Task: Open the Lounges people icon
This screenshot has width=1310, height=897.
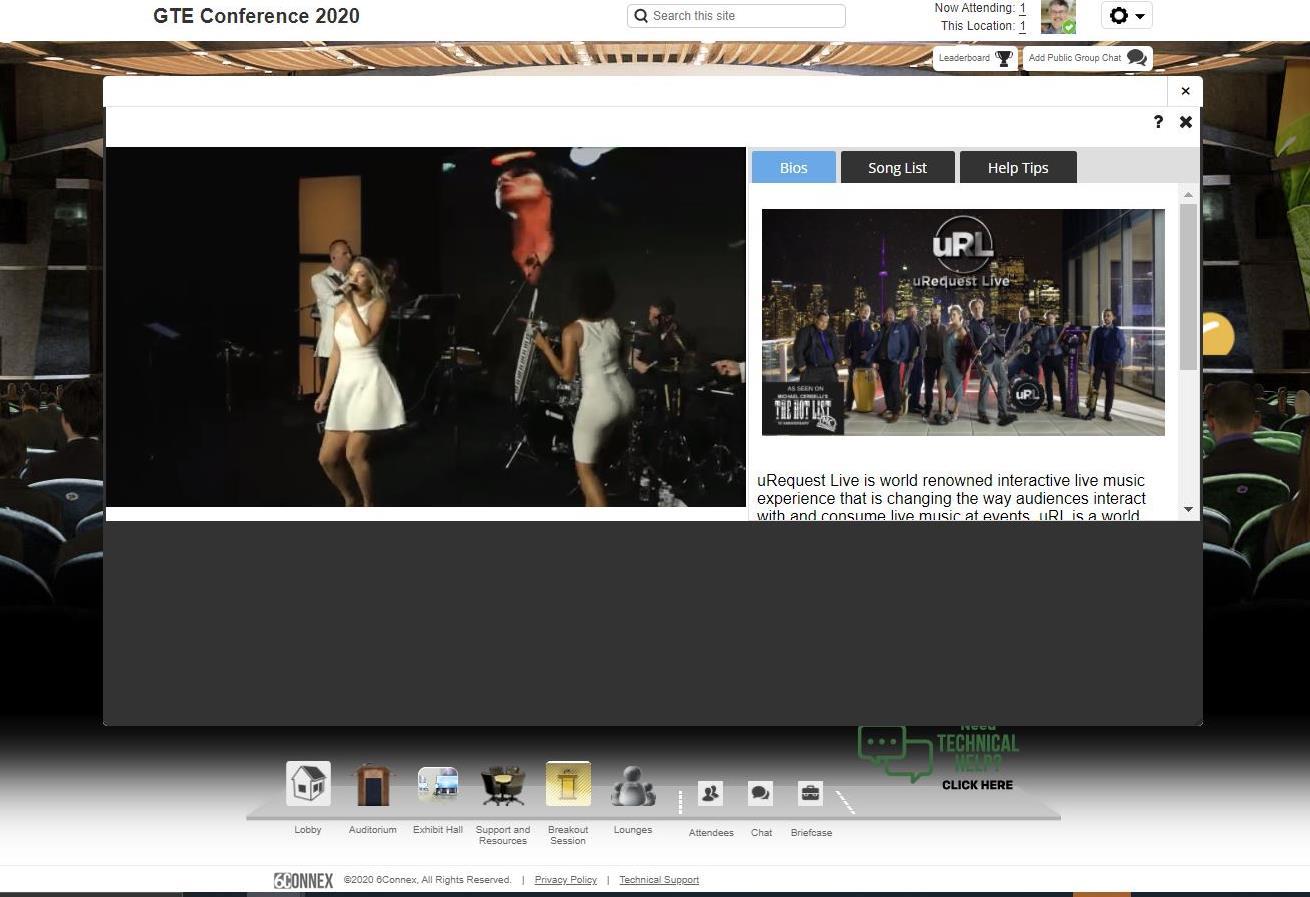Action: (x=633, y=786)
